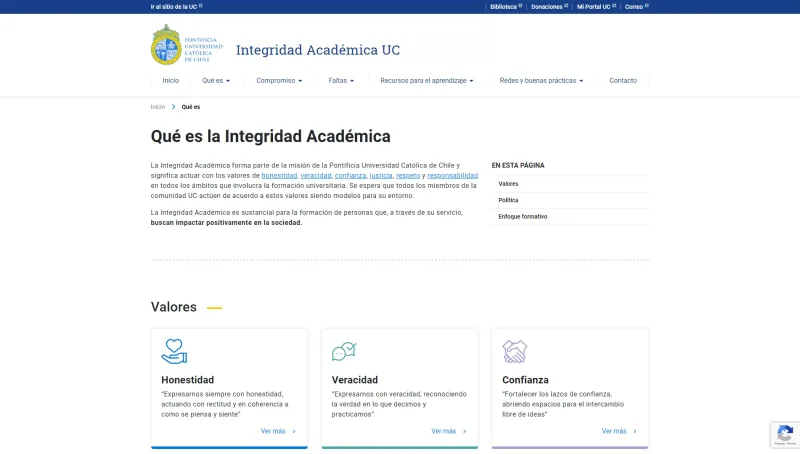The width and height of the screenshot is (800, 454).
Task: Click Ver más on the Veracidad card
Action: 443,432
